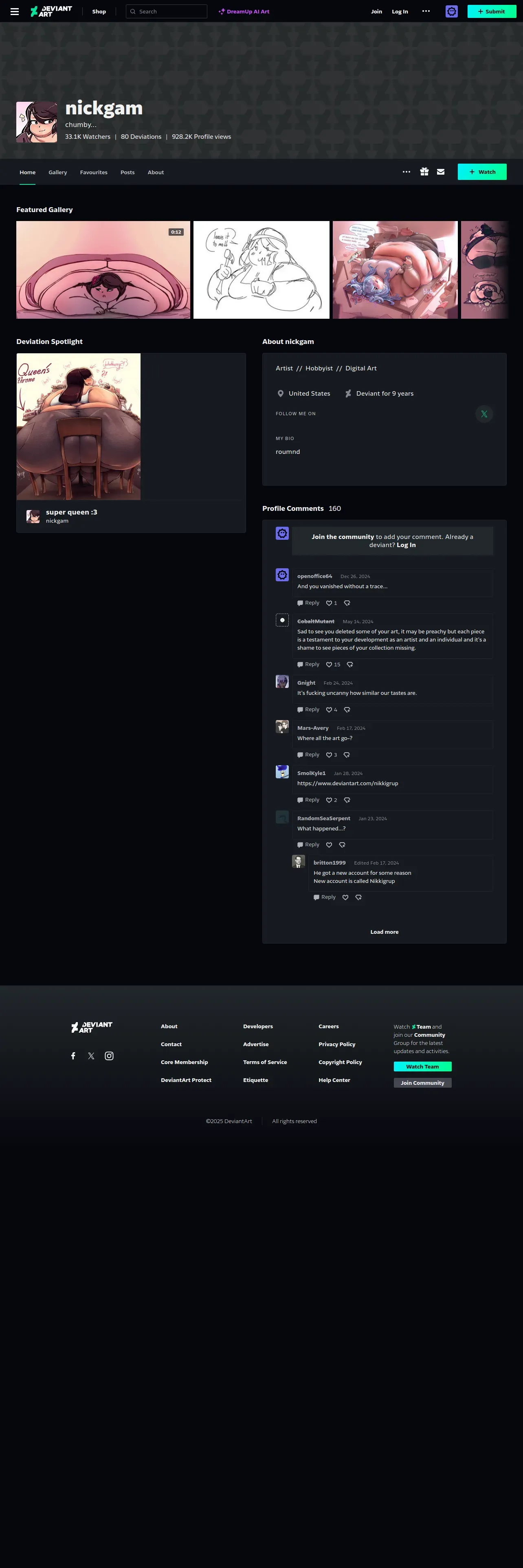Viewport: 523px width, 1568px height.
Task: Open the 'leave it to me' sketch thumbnail
Action: [x=261, y=269]
